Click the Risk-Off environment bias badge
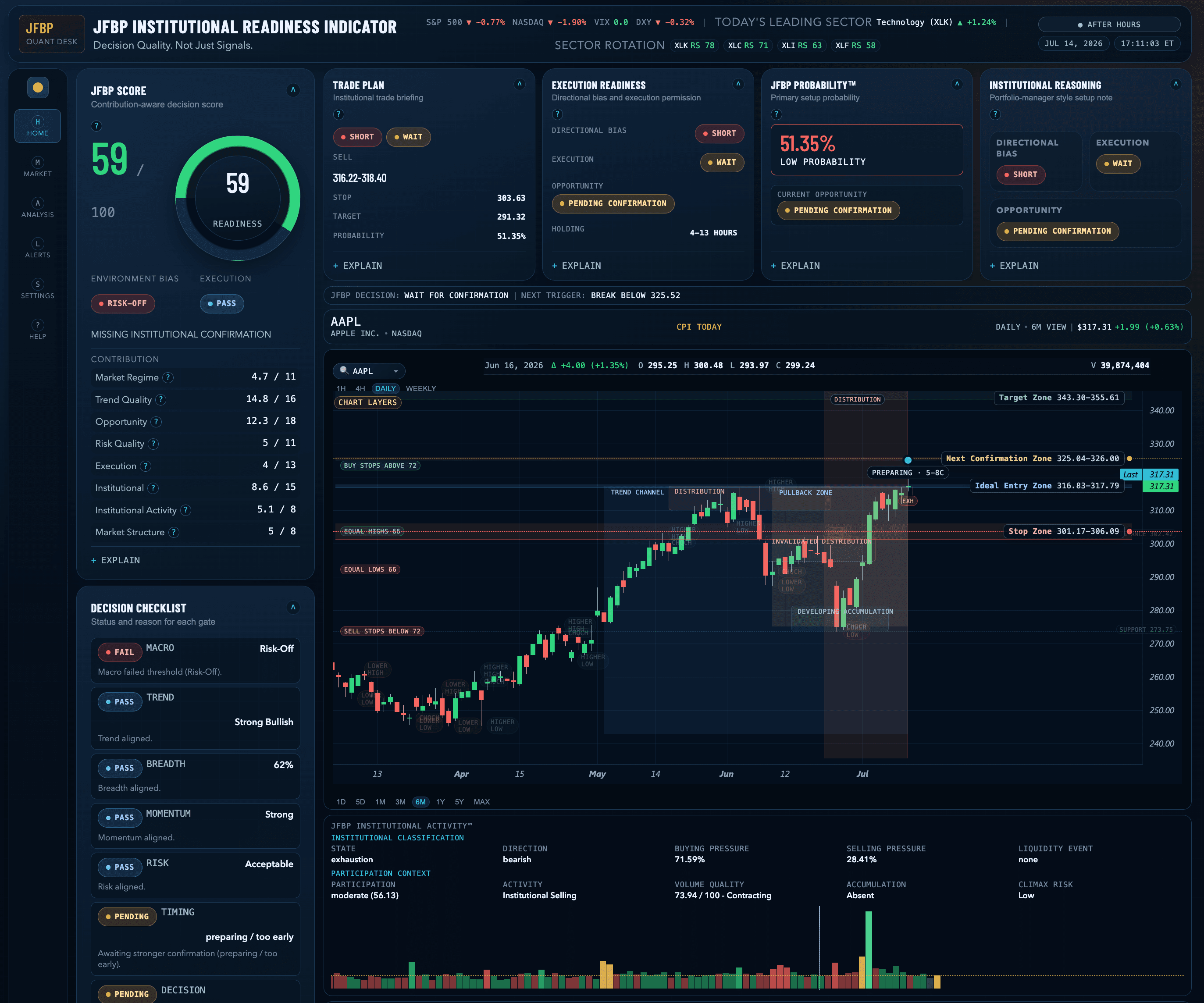Image resolution: width=1204 pixels, height=1003 pixels. click(x=123, y=303)
